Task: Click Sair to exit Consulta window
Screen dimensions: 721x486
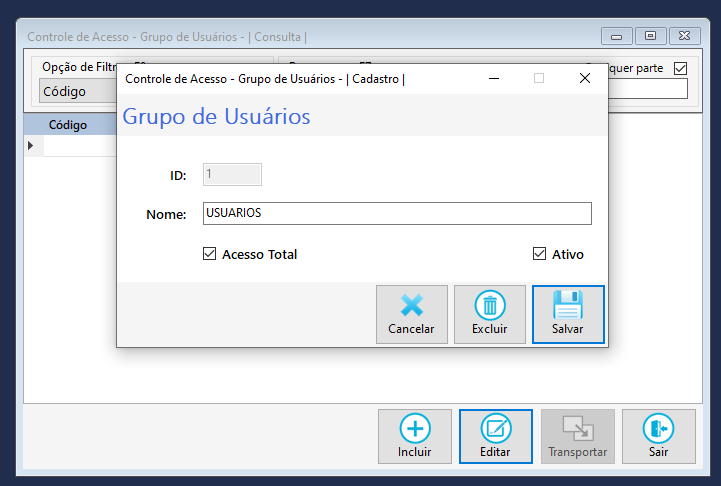Action: (x=658, y=436)
